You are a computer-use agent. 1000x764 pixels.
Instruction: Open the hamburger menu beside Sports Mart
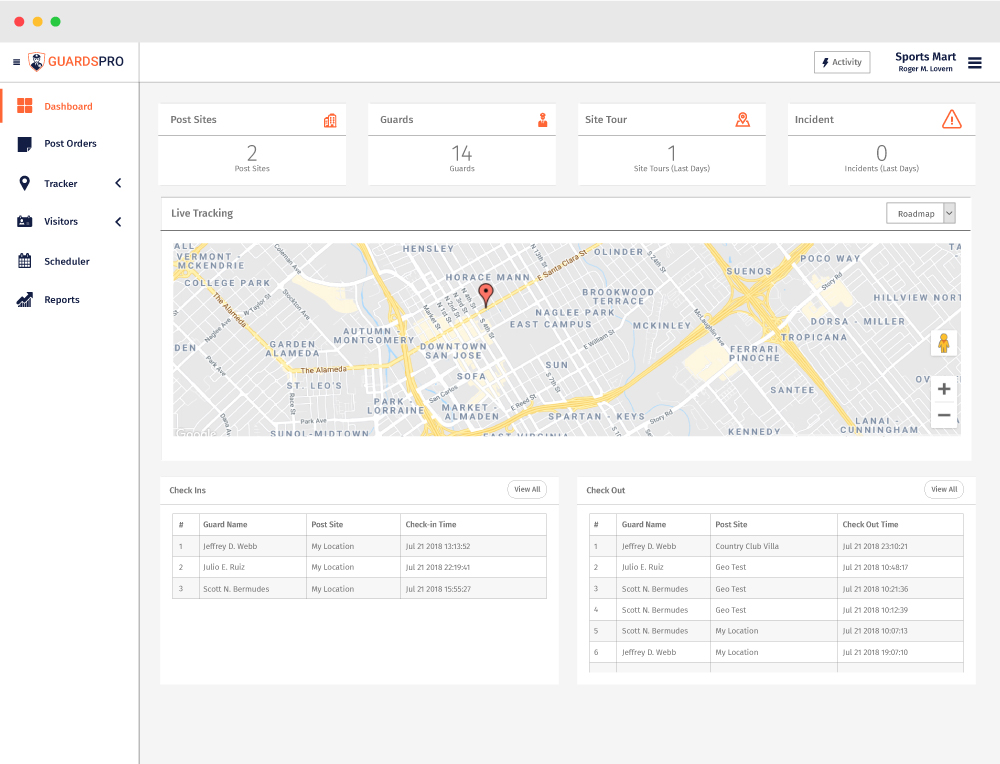[x=974, y=63]
